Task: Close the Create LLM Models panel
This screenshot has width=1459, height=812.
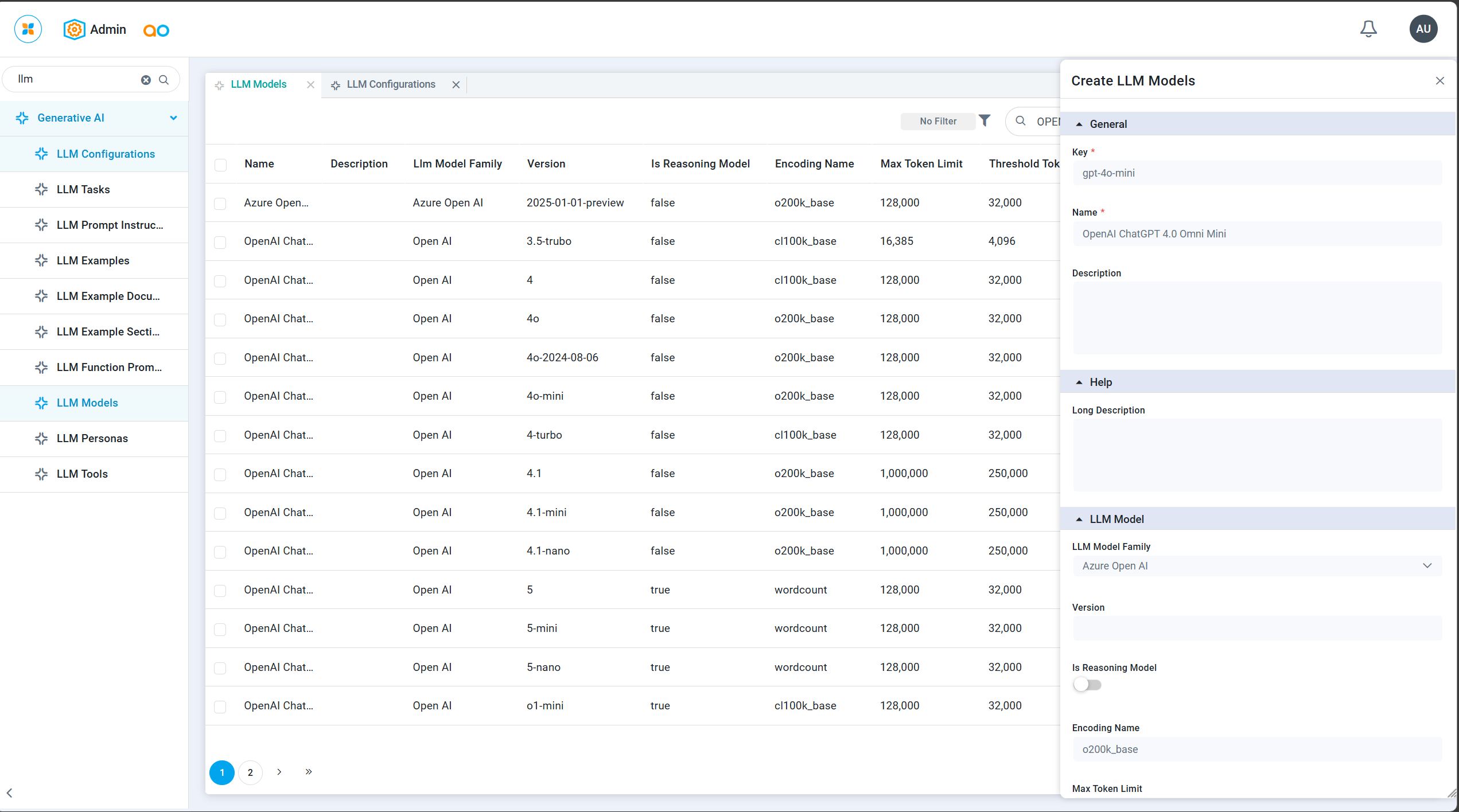Action: (x=1440, y=81)
